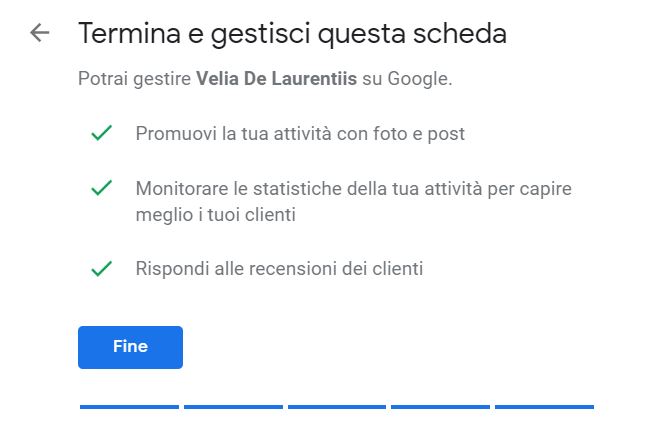The width and height of the screenshot is (646, 441).
Task: Click the word scheda in the heading
Action: 460,33
